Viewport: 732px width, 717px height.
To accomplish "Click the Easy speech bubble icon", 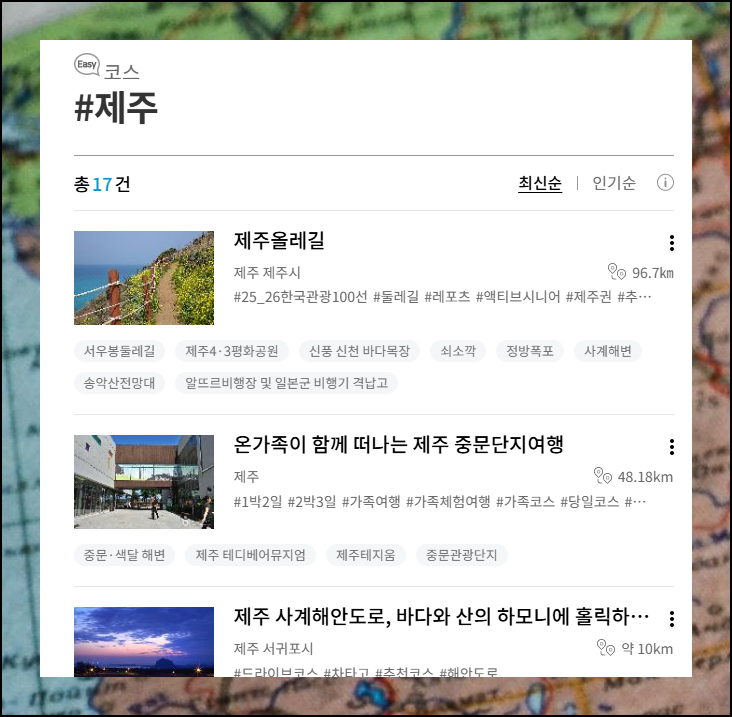I will (87, 64).
